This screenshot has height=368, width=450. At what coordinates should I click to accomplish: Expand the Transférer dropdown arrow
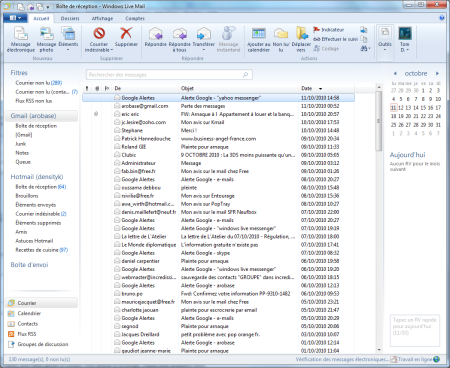(204, 50)
